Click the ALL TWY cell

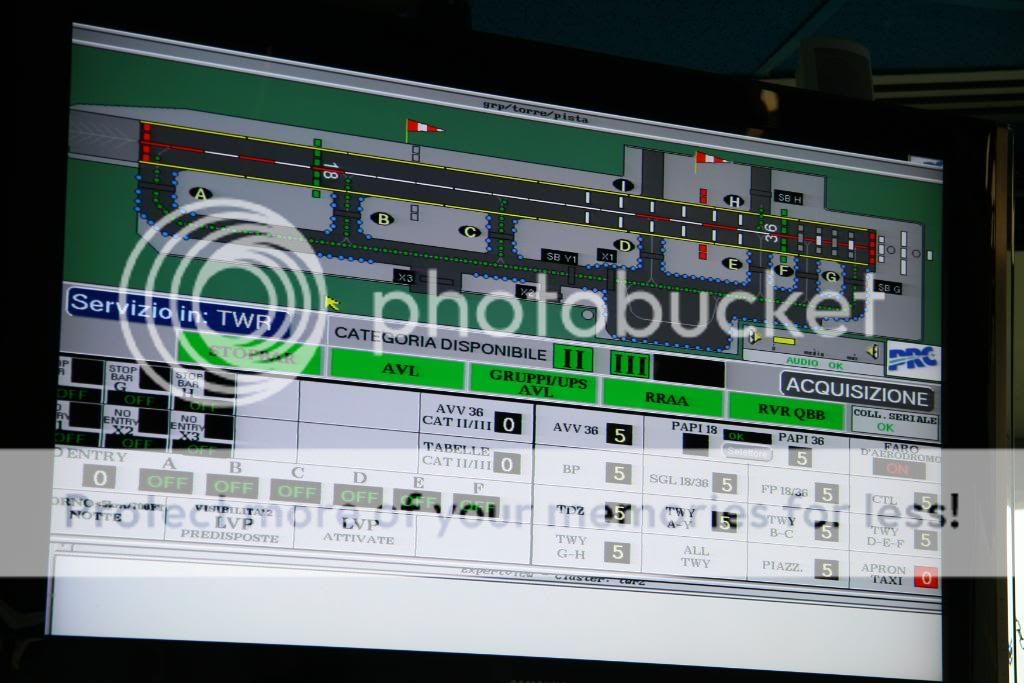pyautogui.click(x=695, y=556)
